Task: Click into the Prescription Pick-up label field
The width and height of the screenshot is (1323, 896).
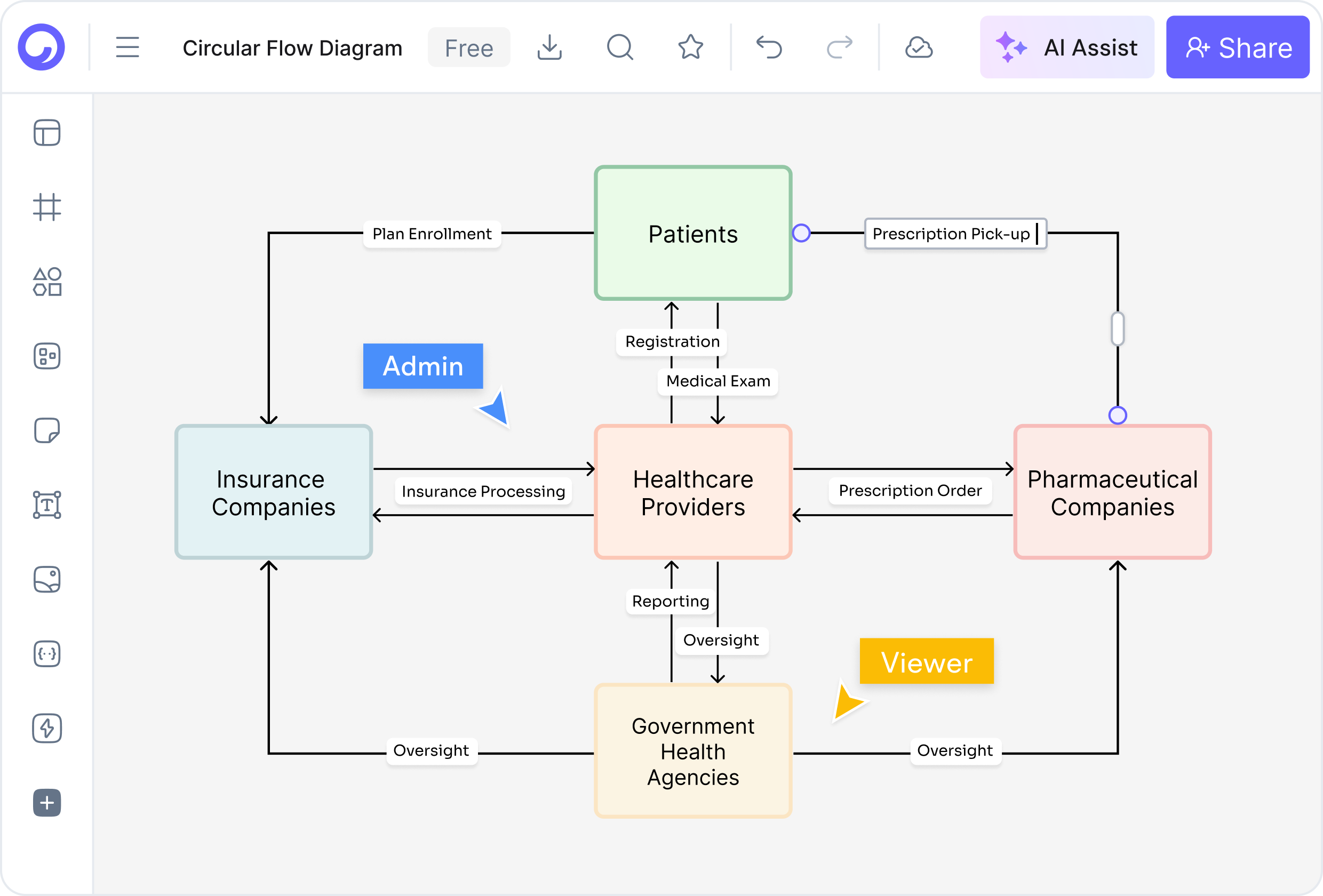Action: click(x=956, y=234)
